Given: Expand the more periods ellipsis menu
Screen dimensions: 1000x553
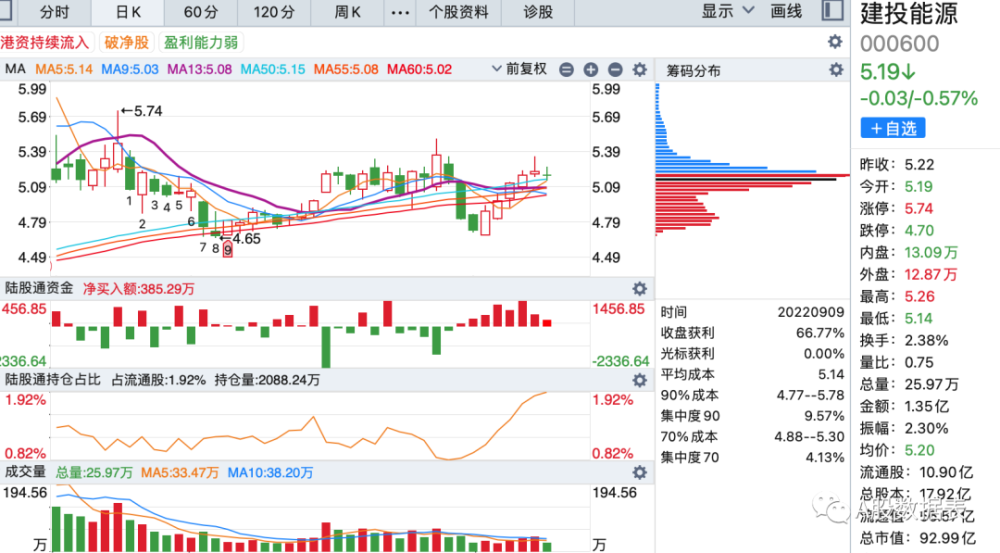Looking at the screenshot, I should point(400,12).
